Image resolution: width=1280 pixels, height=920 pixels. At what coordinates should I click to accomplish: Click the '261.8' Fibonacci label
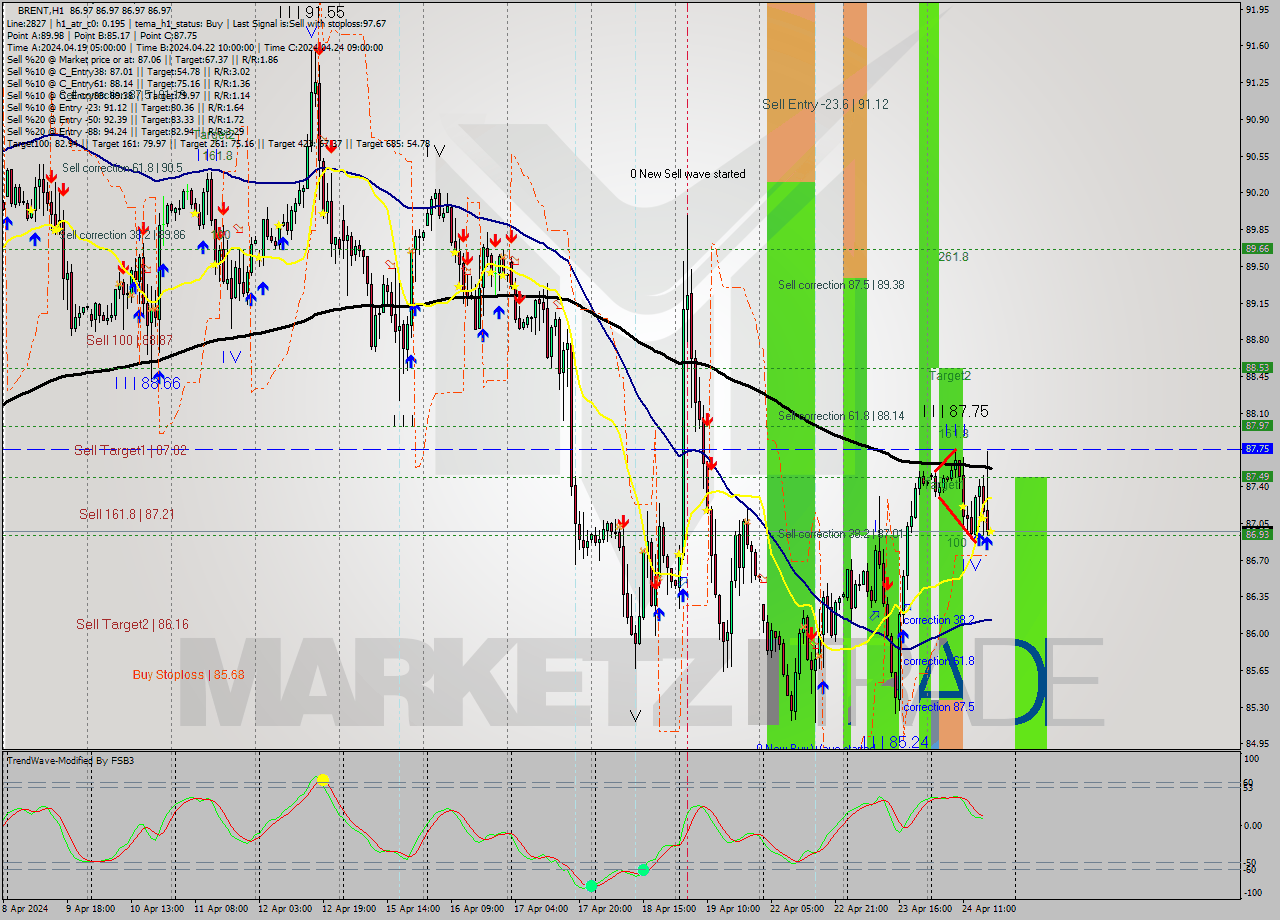[953, 257]
